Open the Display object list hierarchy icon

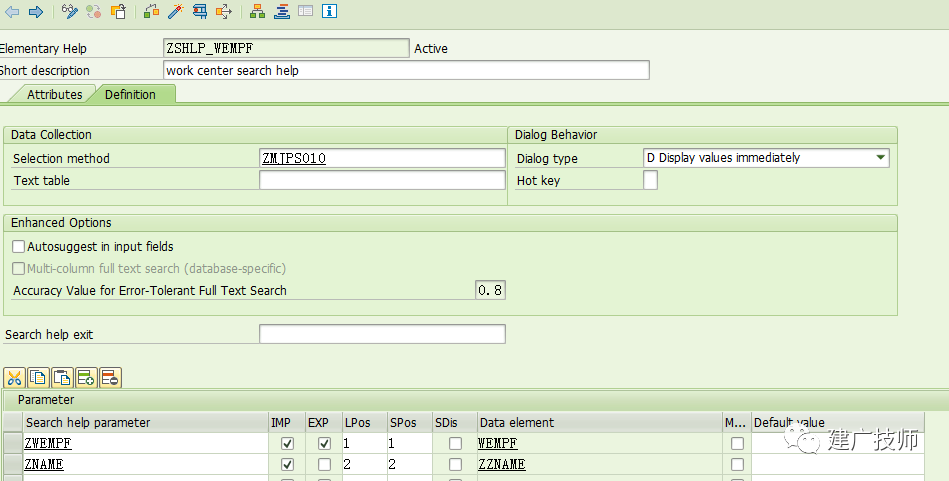click(x=257, y=11)
